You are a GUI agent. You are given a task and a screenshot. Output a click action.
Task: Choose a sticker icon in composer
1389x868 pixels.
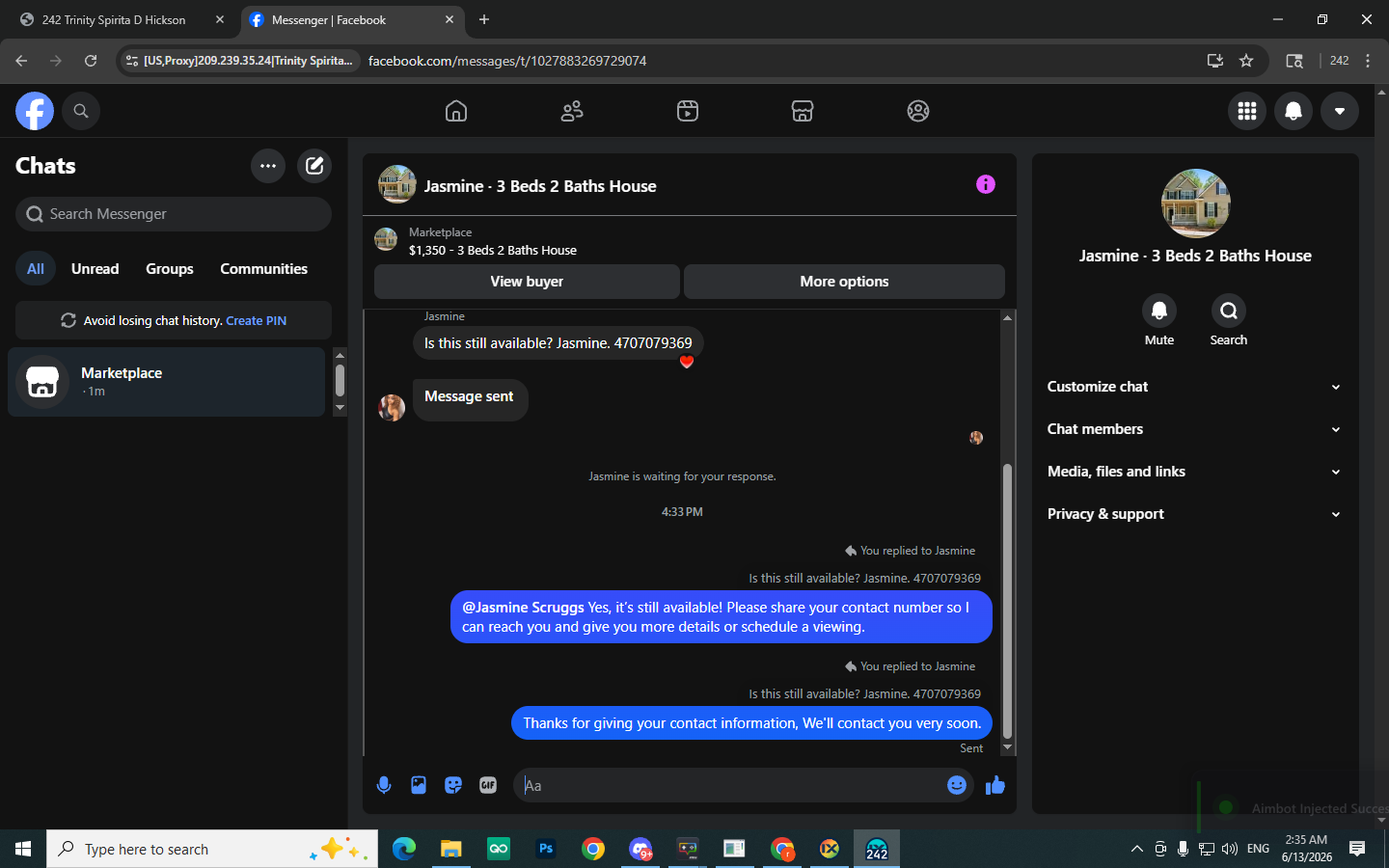[x=453, y=785]
